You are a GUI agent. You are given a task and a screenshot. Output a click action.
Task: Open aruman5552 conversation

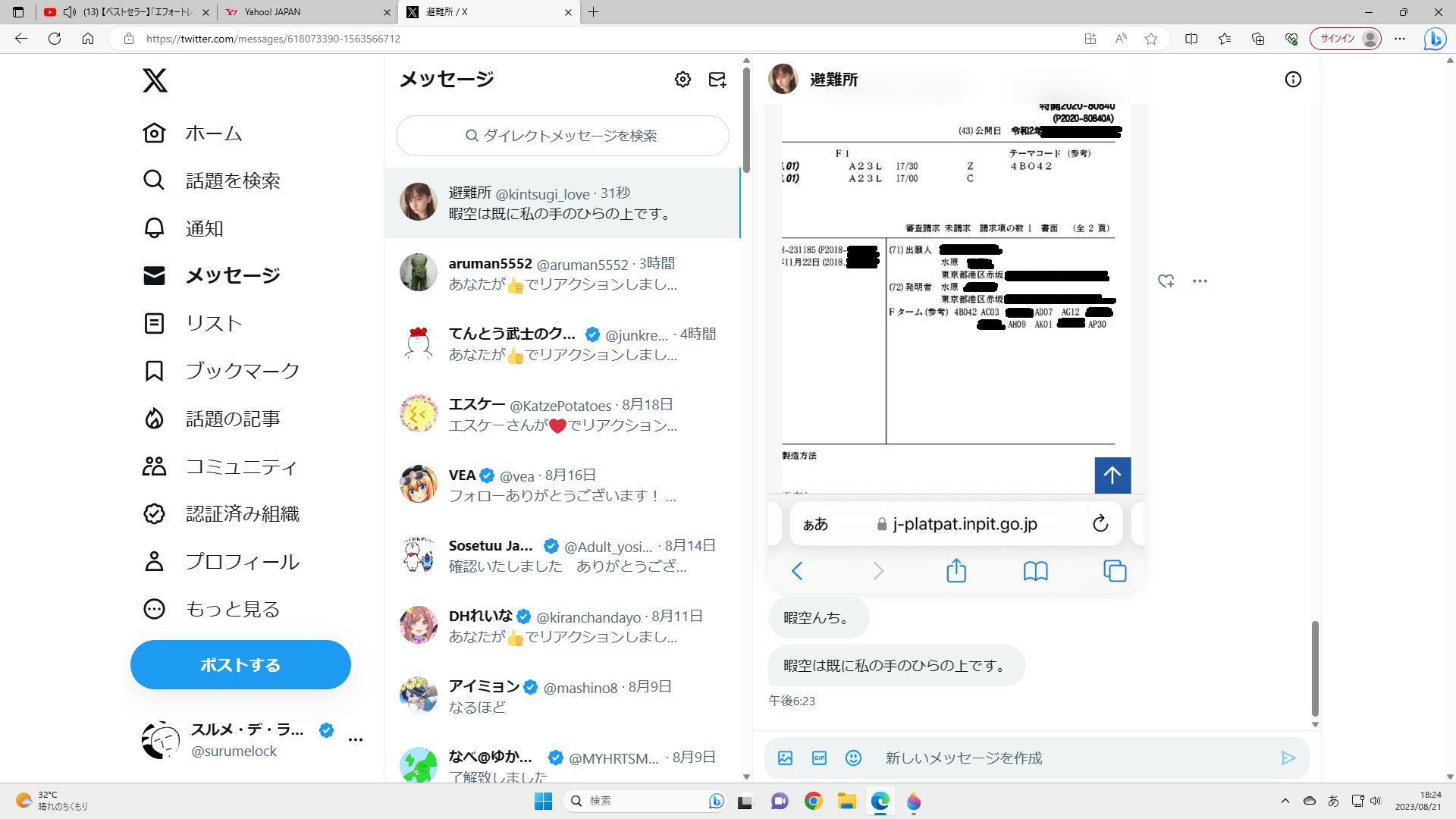click(562, 273)
